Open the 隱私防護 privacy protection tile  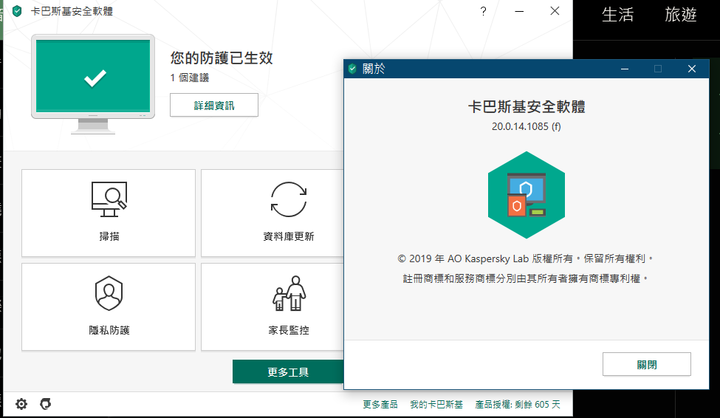tap(108, 307)
